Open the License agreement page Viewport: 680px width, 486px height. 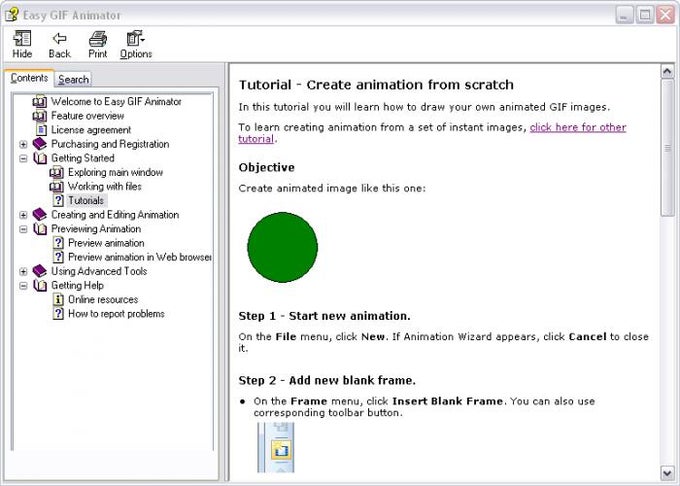click(91, 130)
